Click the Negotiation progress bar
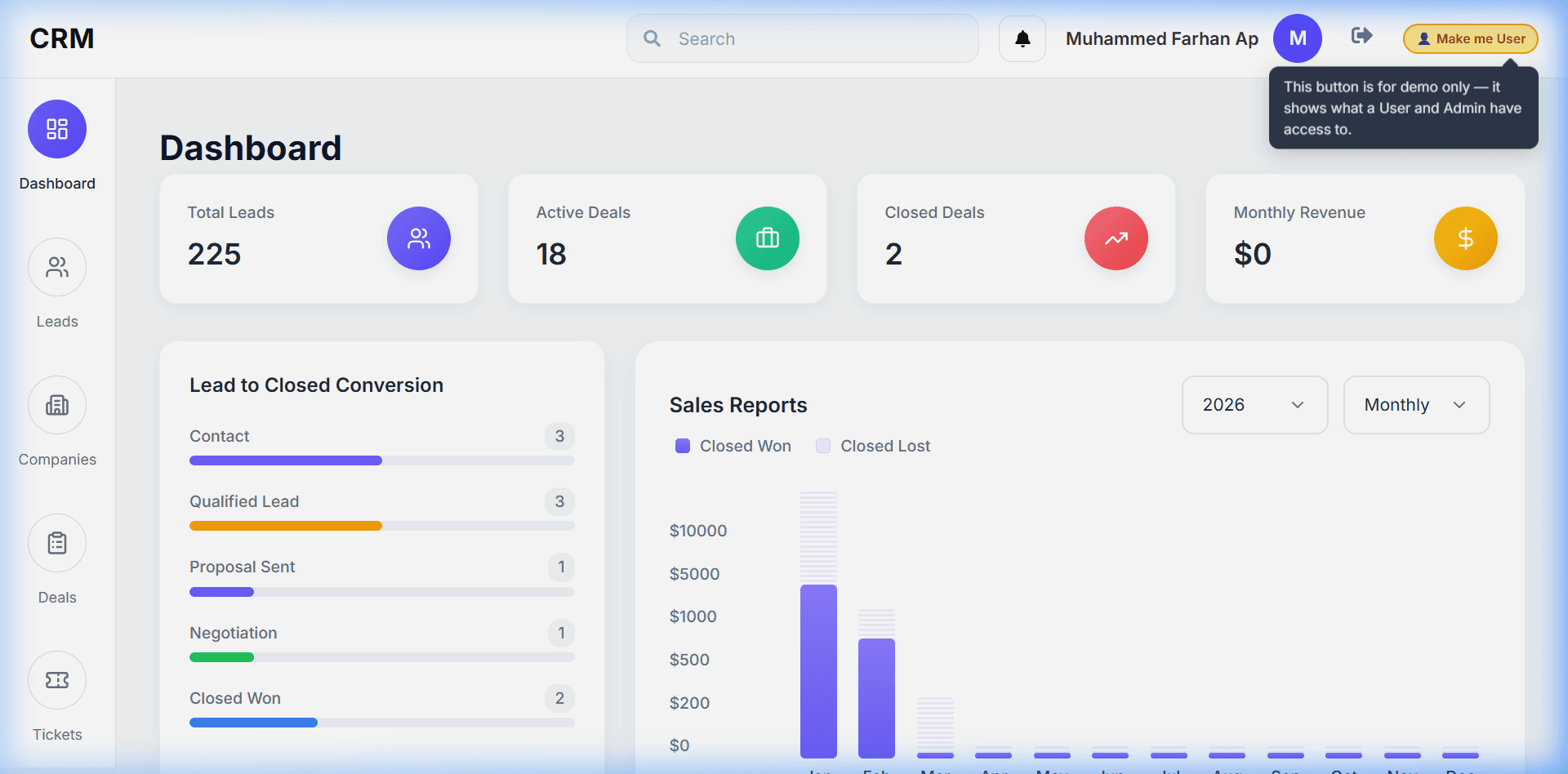1568x774 pixels. click(382, 657)
